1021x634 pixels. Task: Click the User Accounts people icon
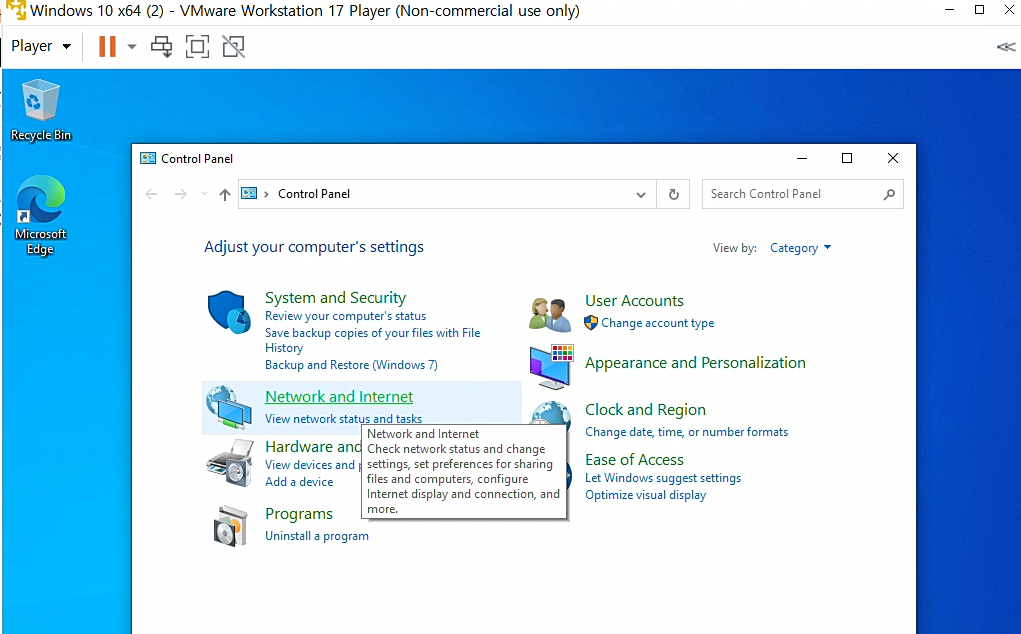(550, 314)
